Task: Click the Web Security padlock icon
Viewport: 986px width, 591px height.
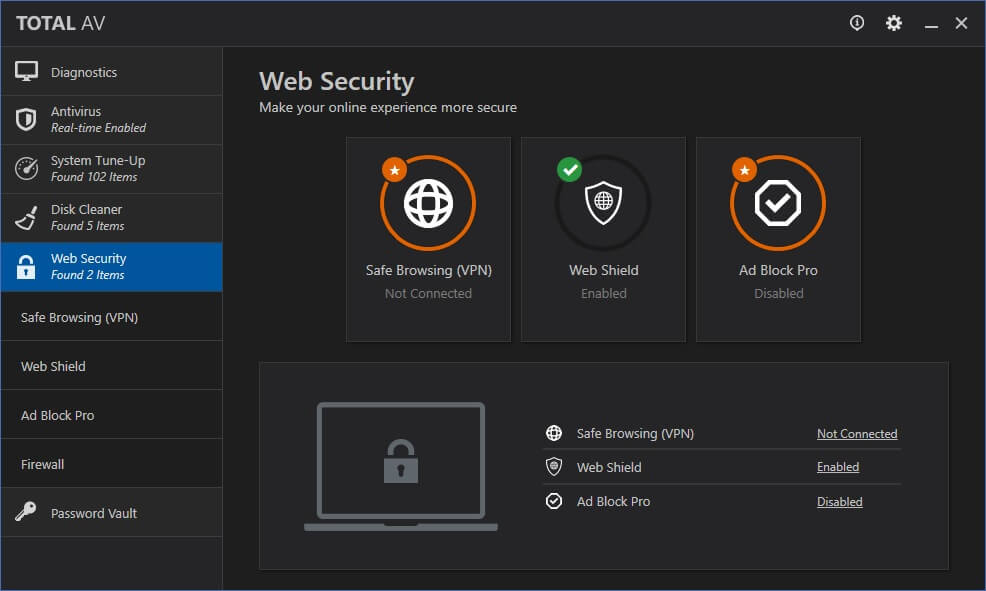Action: (x=26, y=267)
